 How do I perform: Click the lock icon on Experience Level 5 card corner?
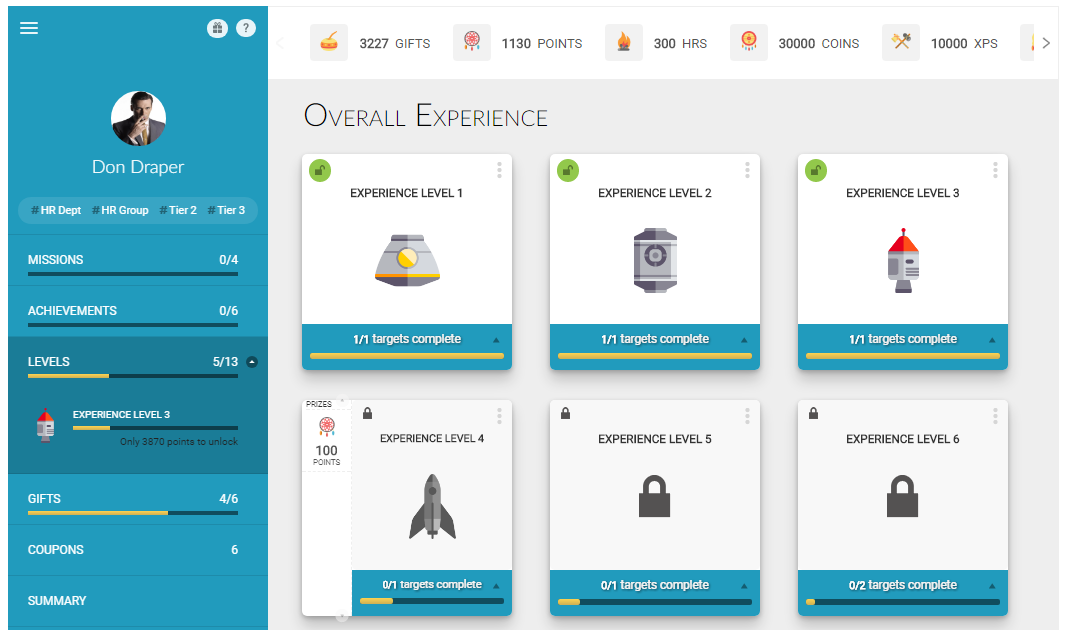pyautogui.click(x=566, y=413)
